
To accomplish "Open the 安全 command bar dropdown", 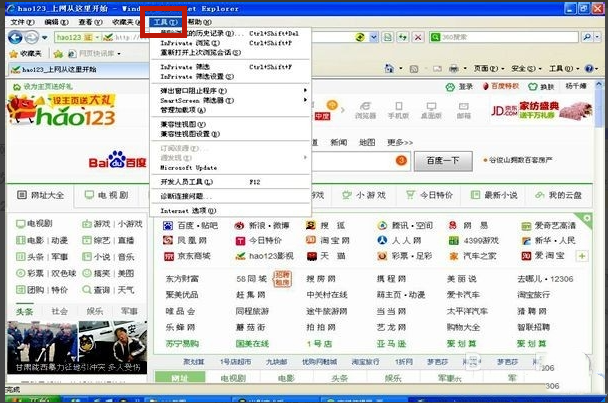I will tap(526, 69).
